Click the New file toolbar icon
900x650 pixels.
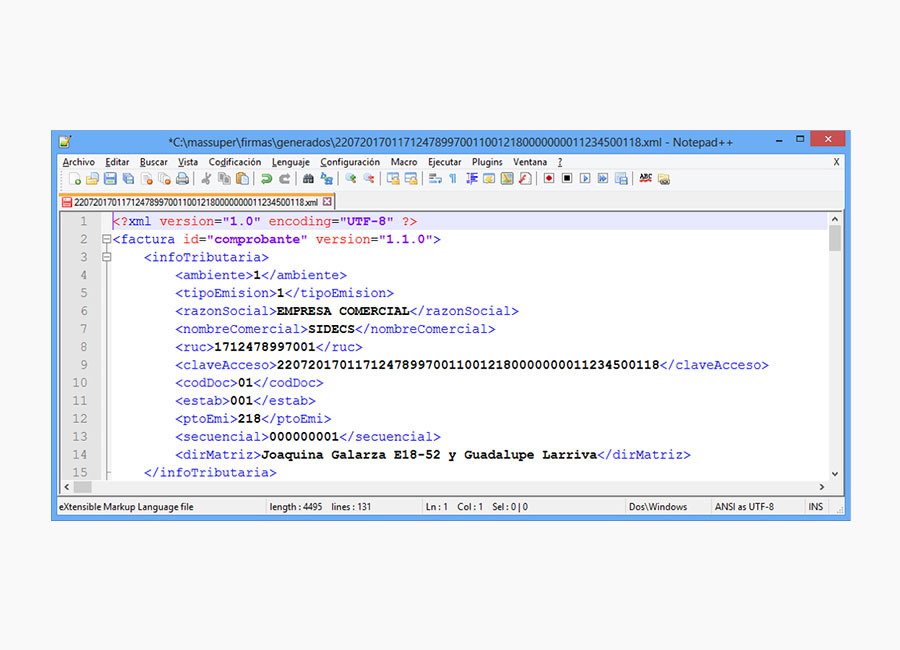[x=74, y=179]
